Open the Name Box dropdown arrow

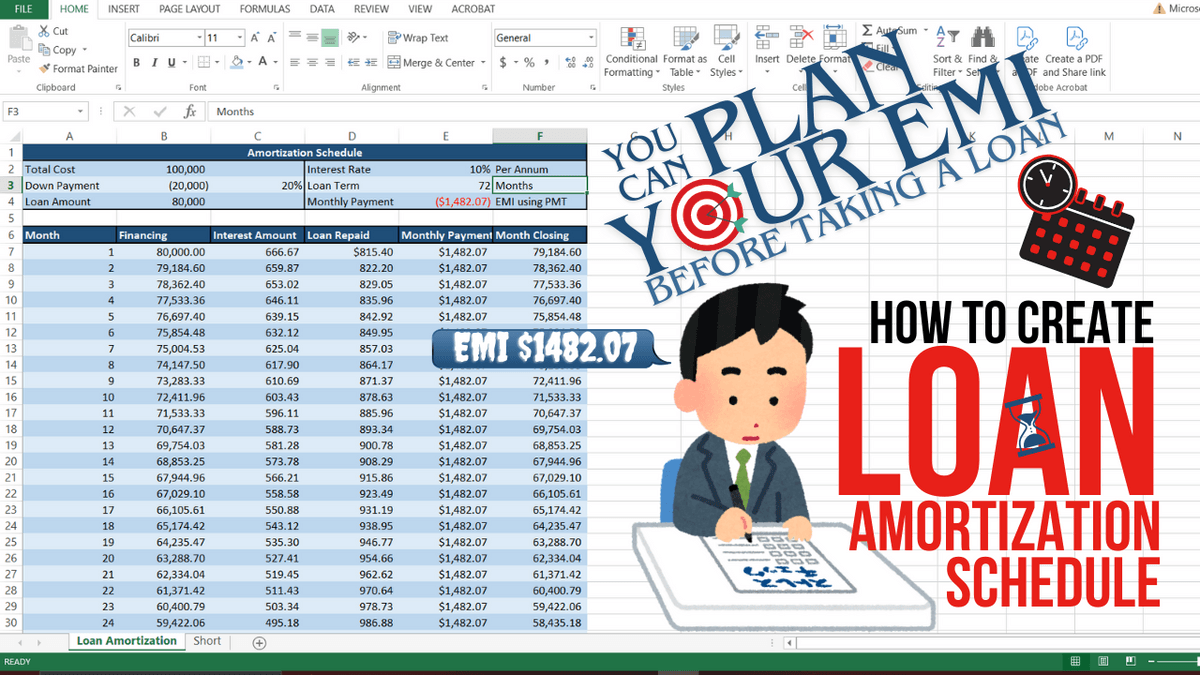pos(81,112)
